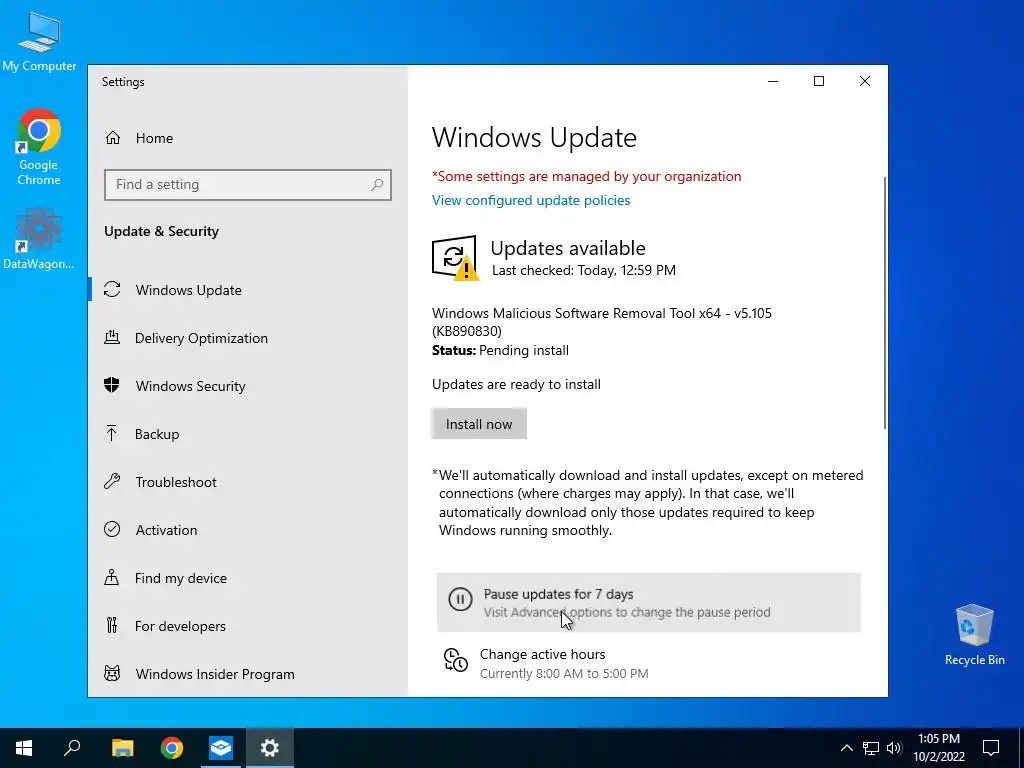Click the Activation checkmark icon

tap(112, 530)
